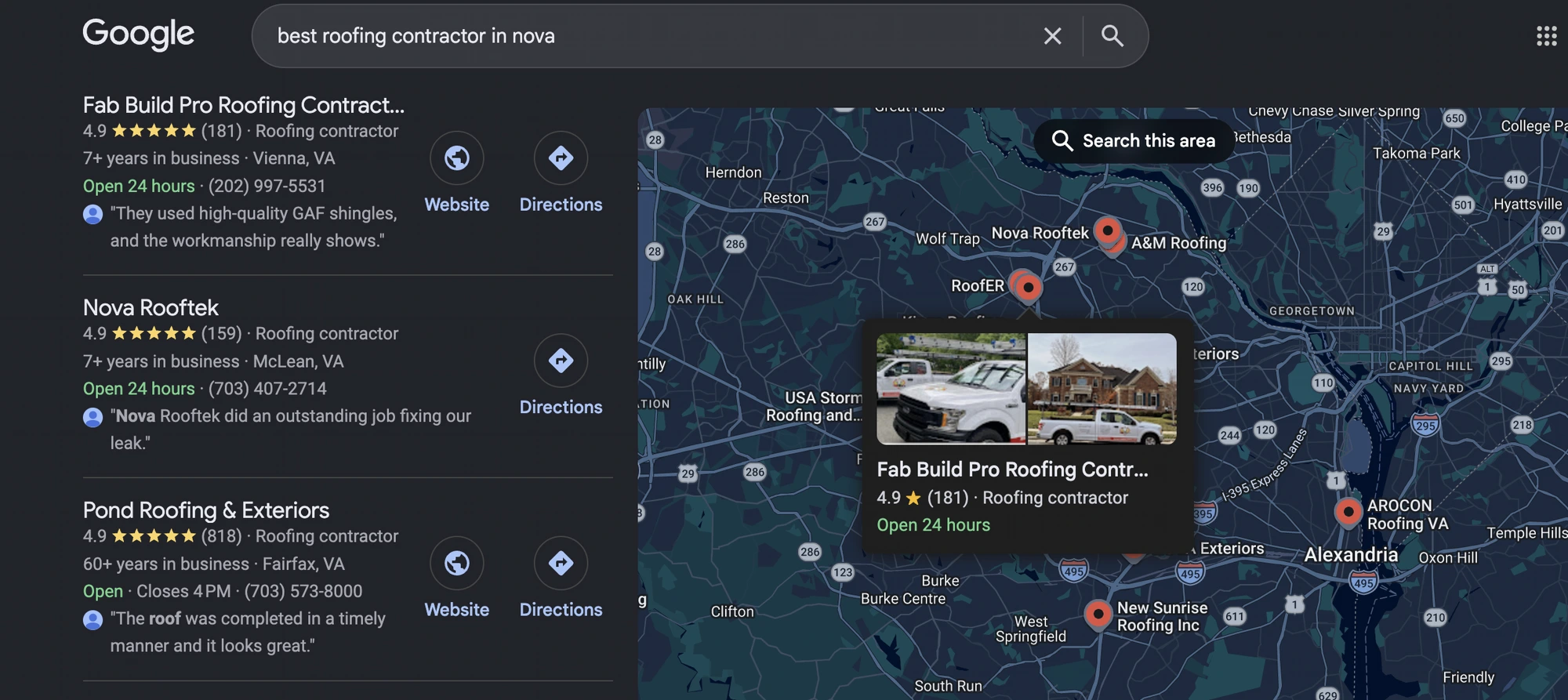1568x700 pixels.
Task: Open the Google apps grid icon
Action: tap(1546, 36)
